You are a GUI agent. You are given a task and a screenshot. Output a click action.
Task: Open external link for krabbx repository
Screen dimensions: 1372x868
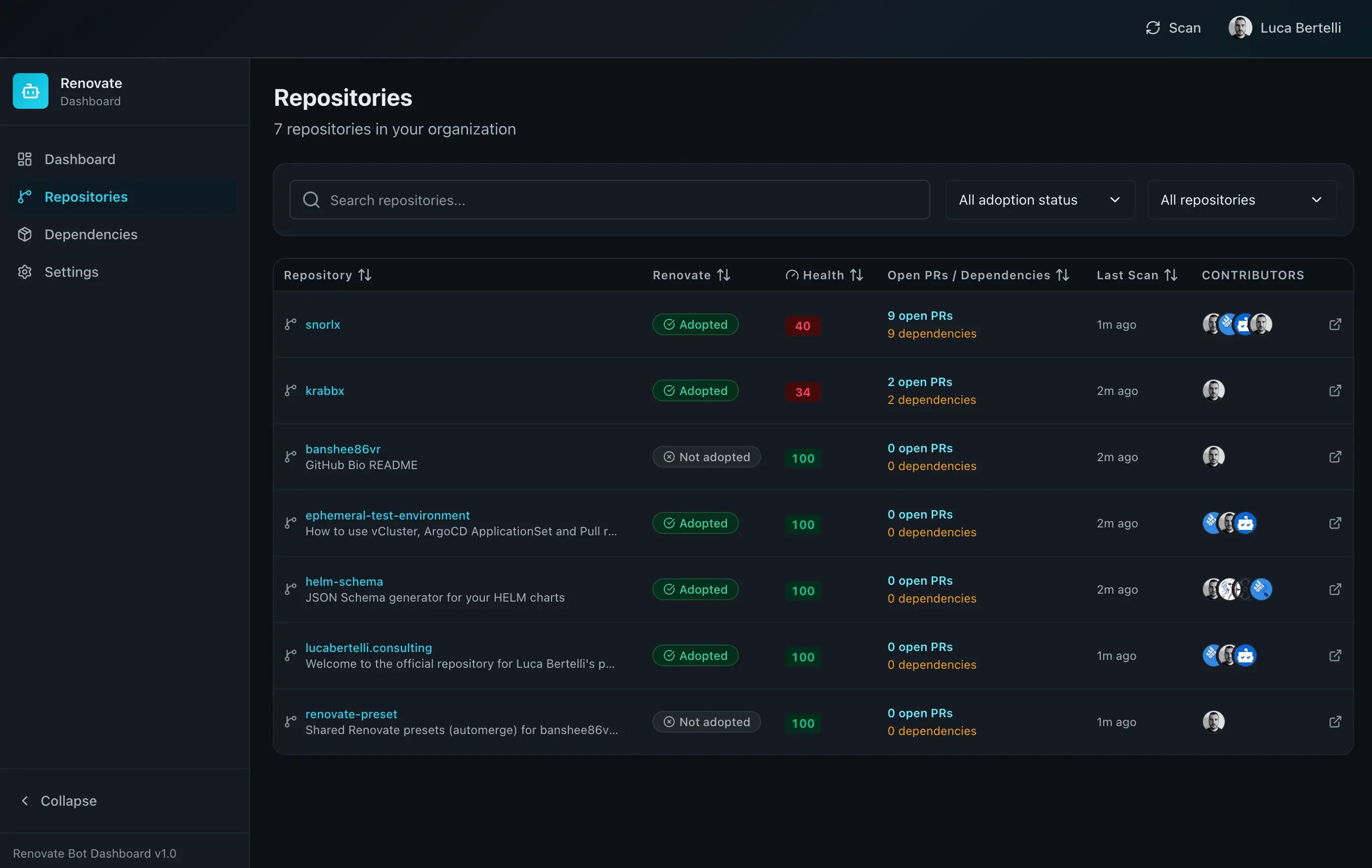[1335, 391]
